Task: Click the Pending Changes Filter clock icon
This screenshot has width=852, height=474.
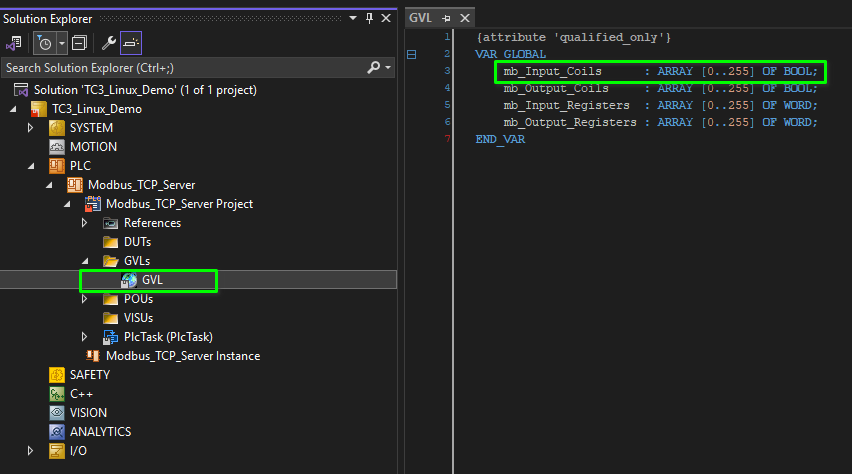Action: pyautogui.click(x=45, y=43)
